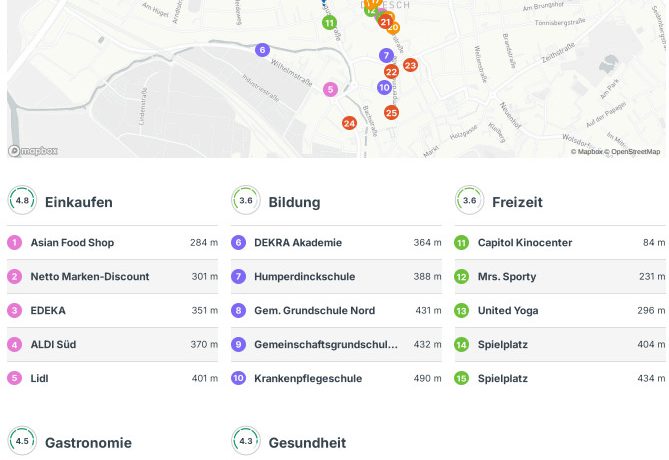The width and height of the screenshot is (669, 460).
Task: Click the Freizeit category heading
Action: (517, 202)
